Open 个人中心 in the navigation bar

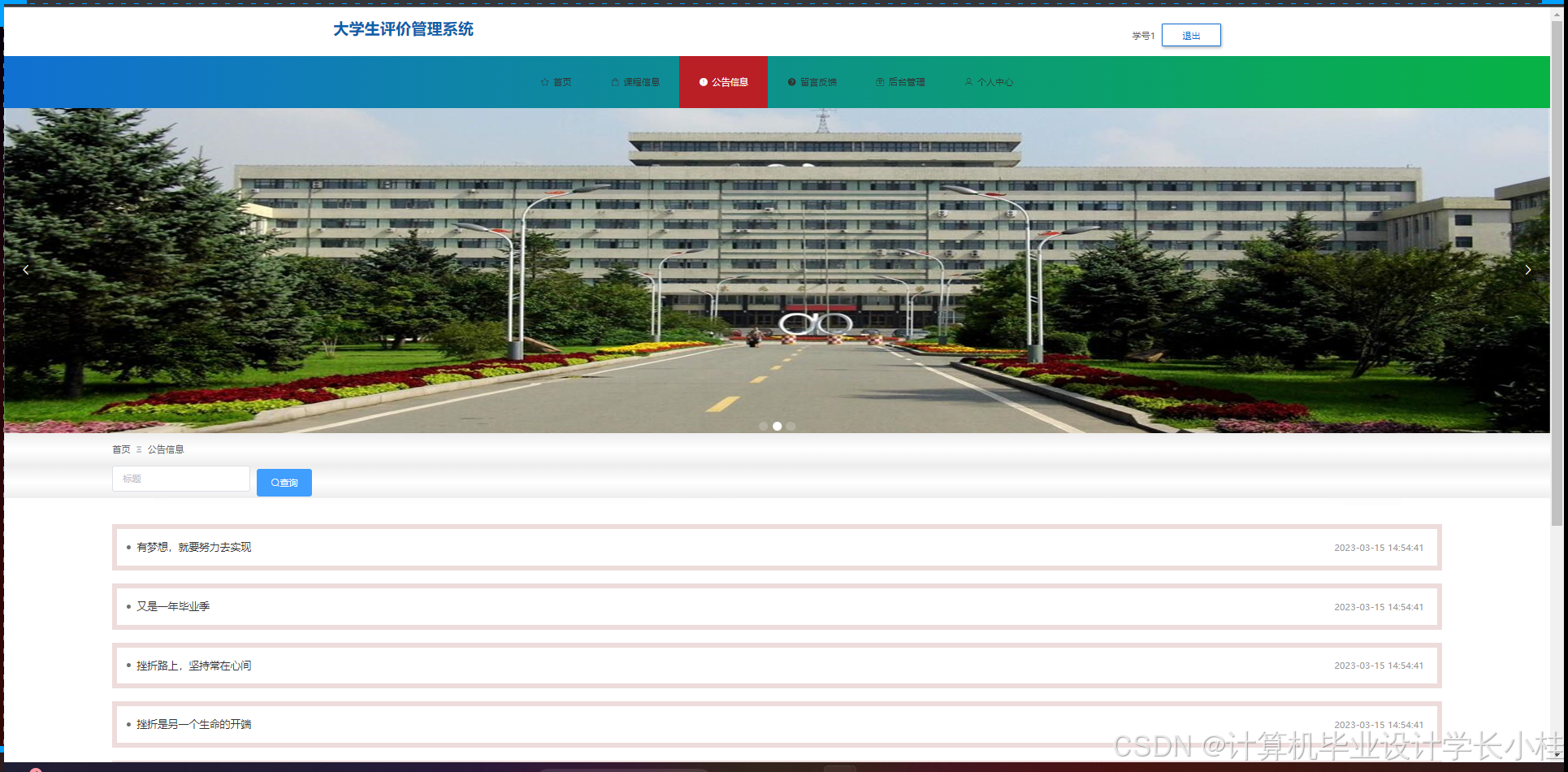[x=989, y=82]
